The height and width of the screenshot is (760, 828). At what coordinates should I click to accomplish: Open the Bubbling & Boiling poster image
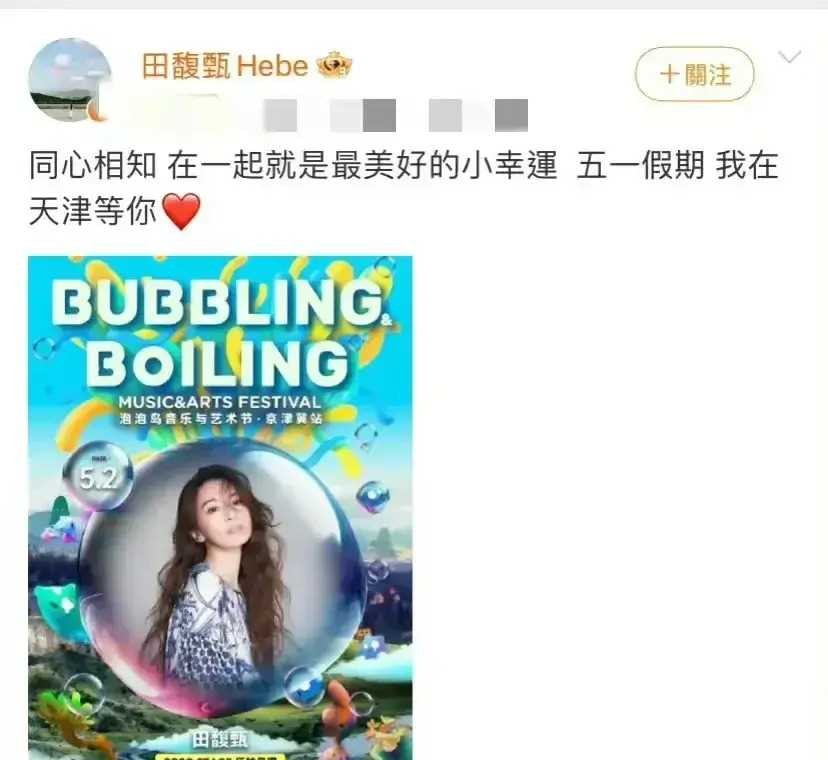point(220,508)
